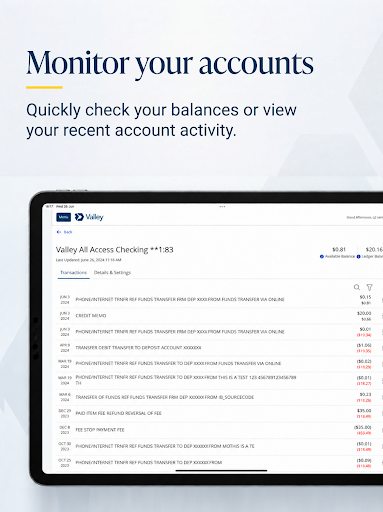The height and width of the screenshot is (512, 383).
Task: Go back using the Back arrow link
Action: [x=65, y=232]
